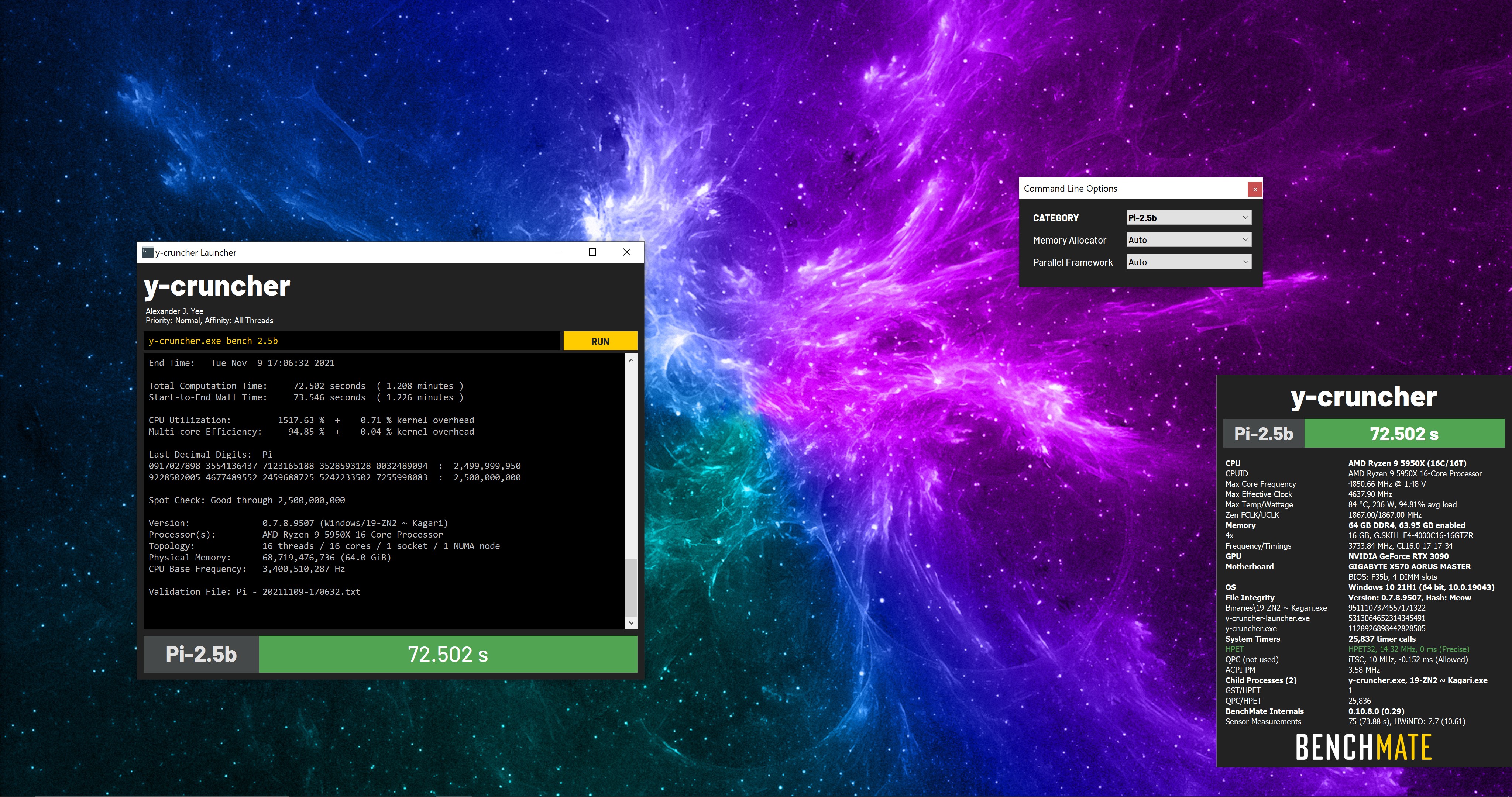The image size is (1512, 797).
Task: Click the green 72.502 s score in BenchMate panel
Action: (x=1404, y=434)
